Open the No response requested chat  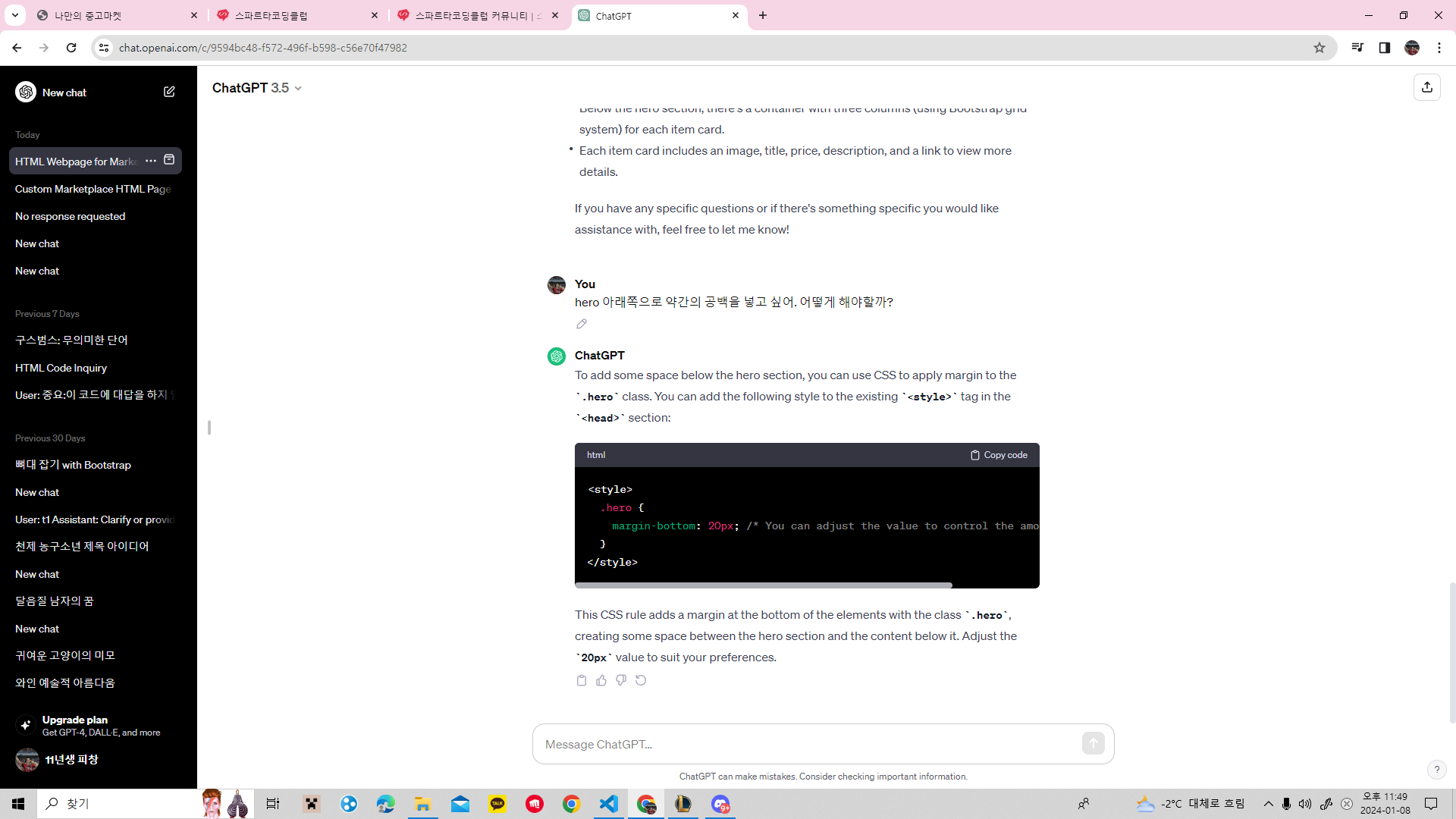pyautogui.click(x=96, y=216)
